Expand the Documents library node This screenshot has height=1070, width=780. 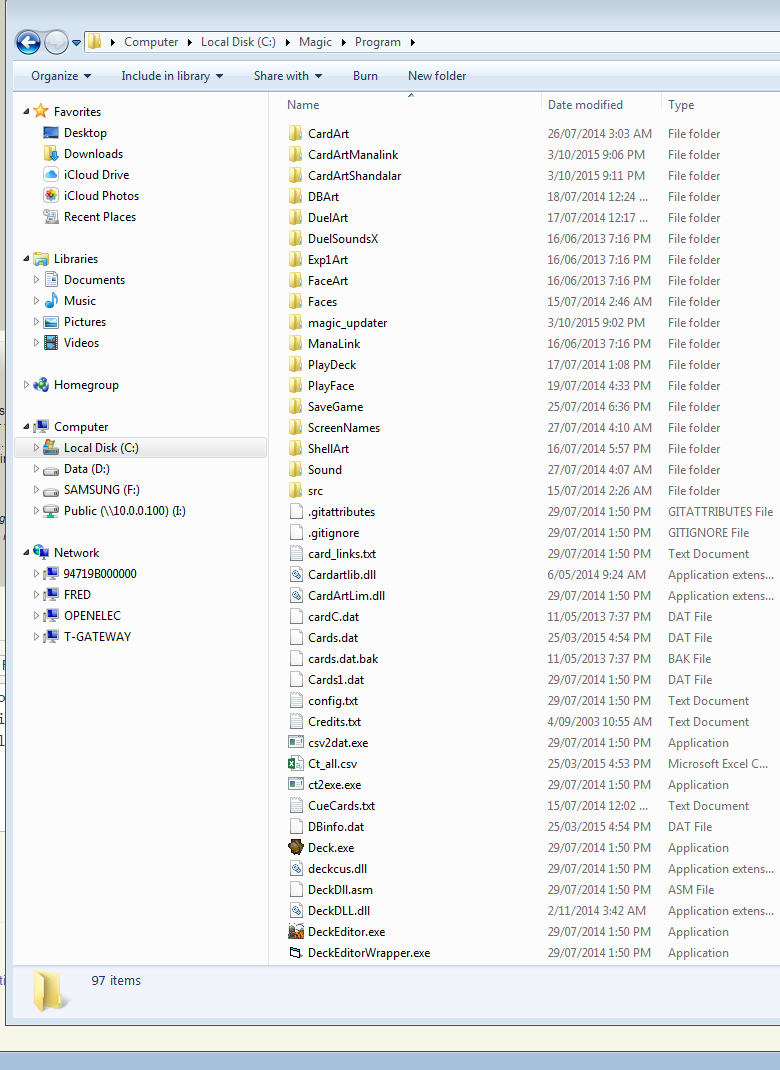(x=37, y=280)
